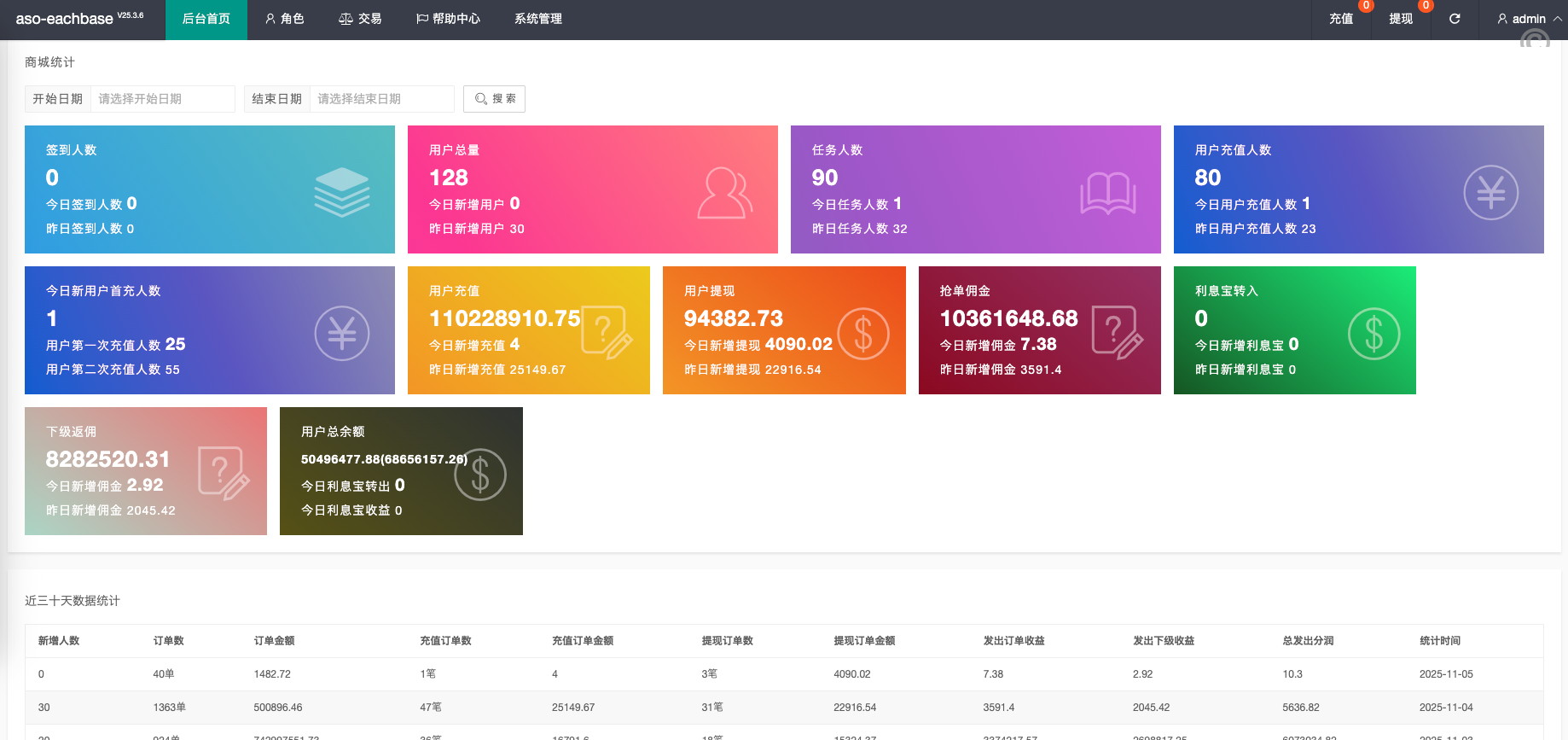This screenshot has width=1568, height=740.
Task: Click the dollar icon in 用户总余额 card
Action: coord(479,475)
